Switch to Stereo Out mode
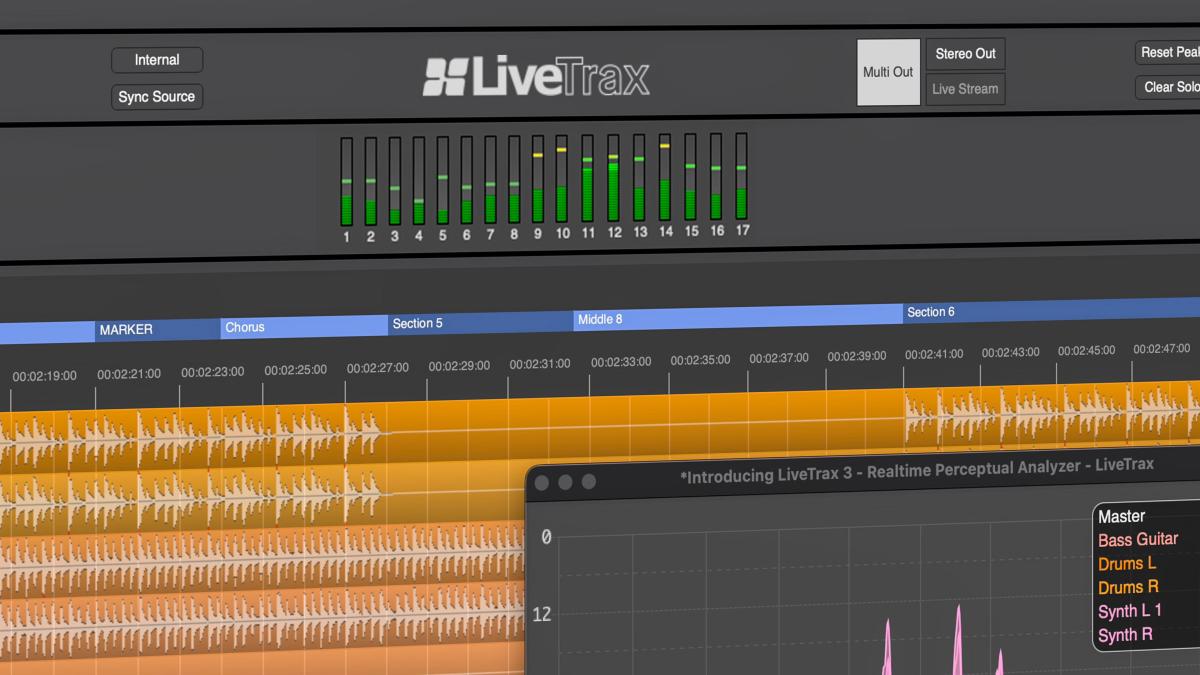Viewport: 1200px width, 675px height. point(965,54)
